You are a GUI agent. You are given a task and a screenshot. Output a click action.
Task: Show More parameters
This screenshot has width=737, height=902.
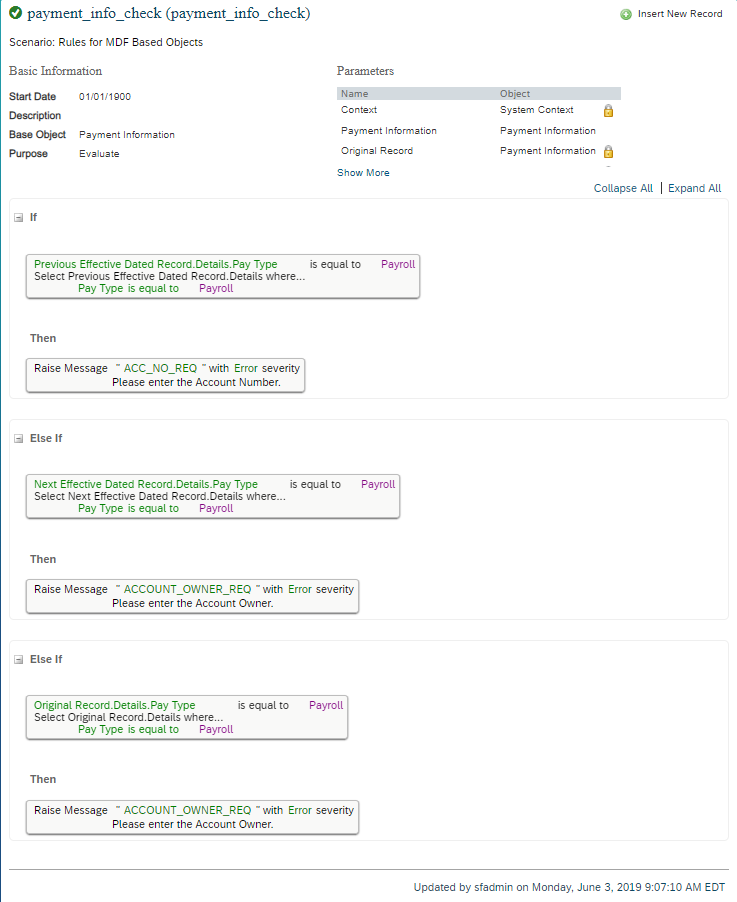click(363, 173)
